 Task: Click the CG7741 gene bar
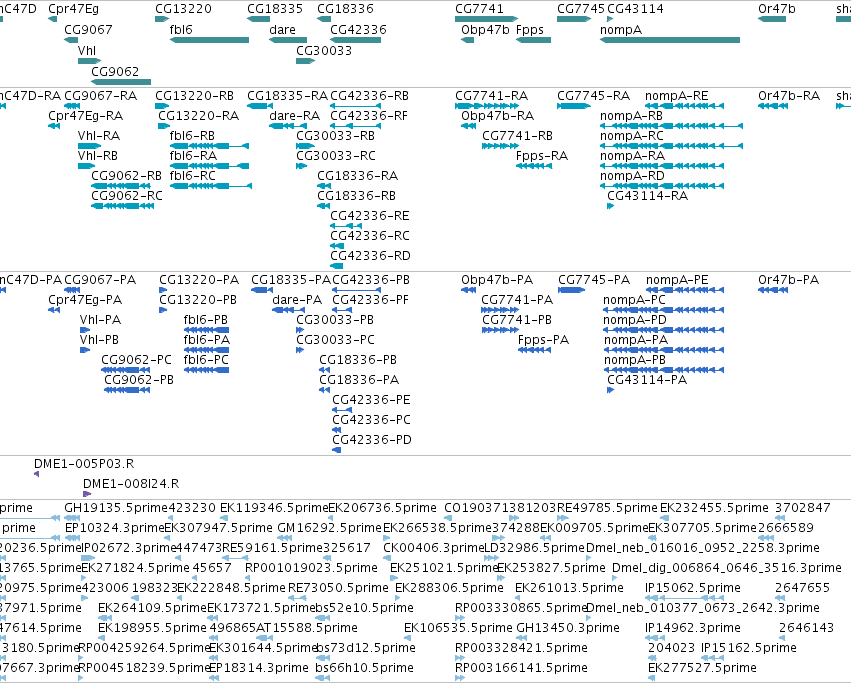pos(486,19)
